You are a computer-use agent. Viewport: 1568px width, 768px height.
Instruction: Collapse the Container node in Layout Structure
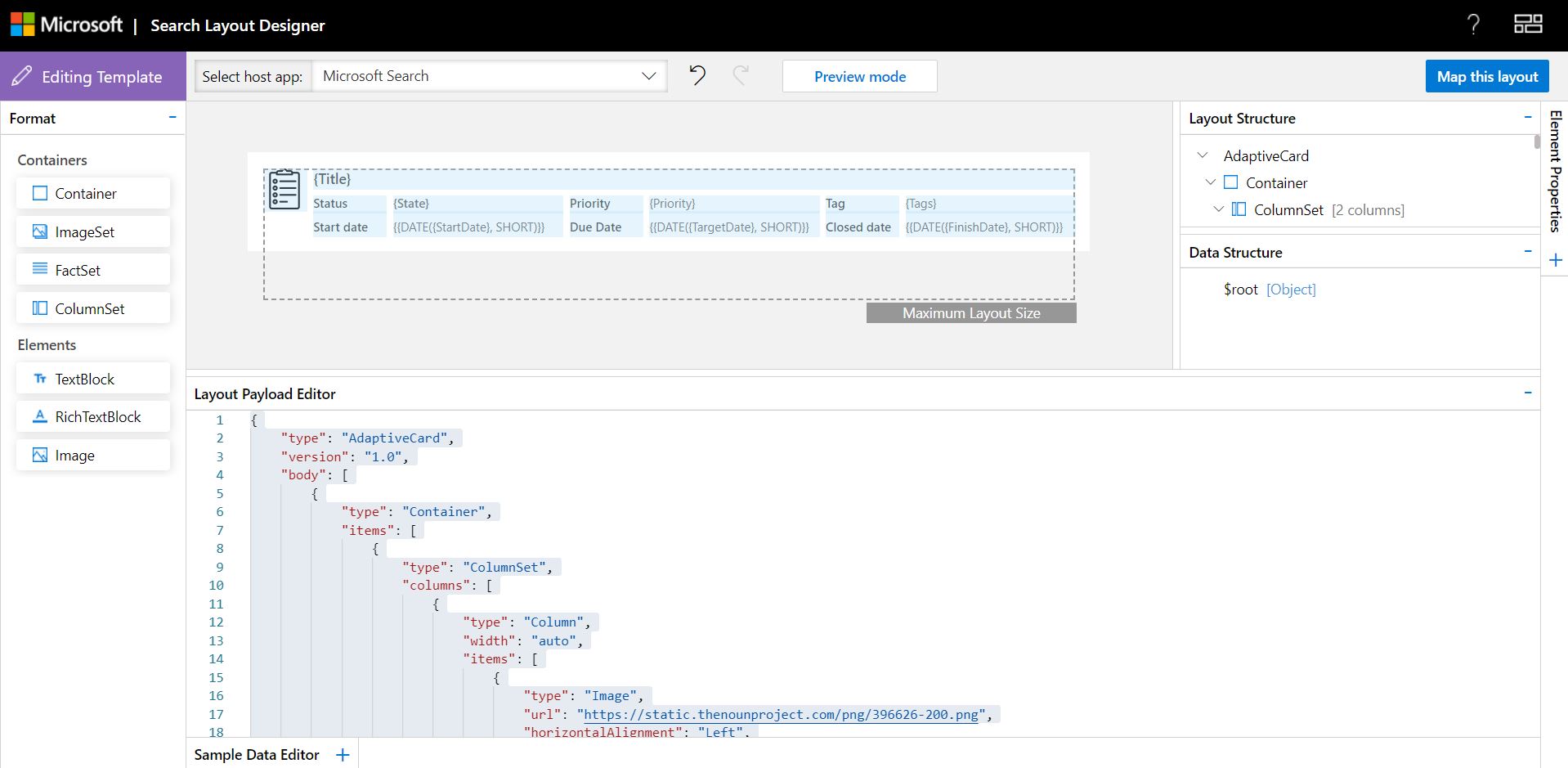pos(1211,182)
